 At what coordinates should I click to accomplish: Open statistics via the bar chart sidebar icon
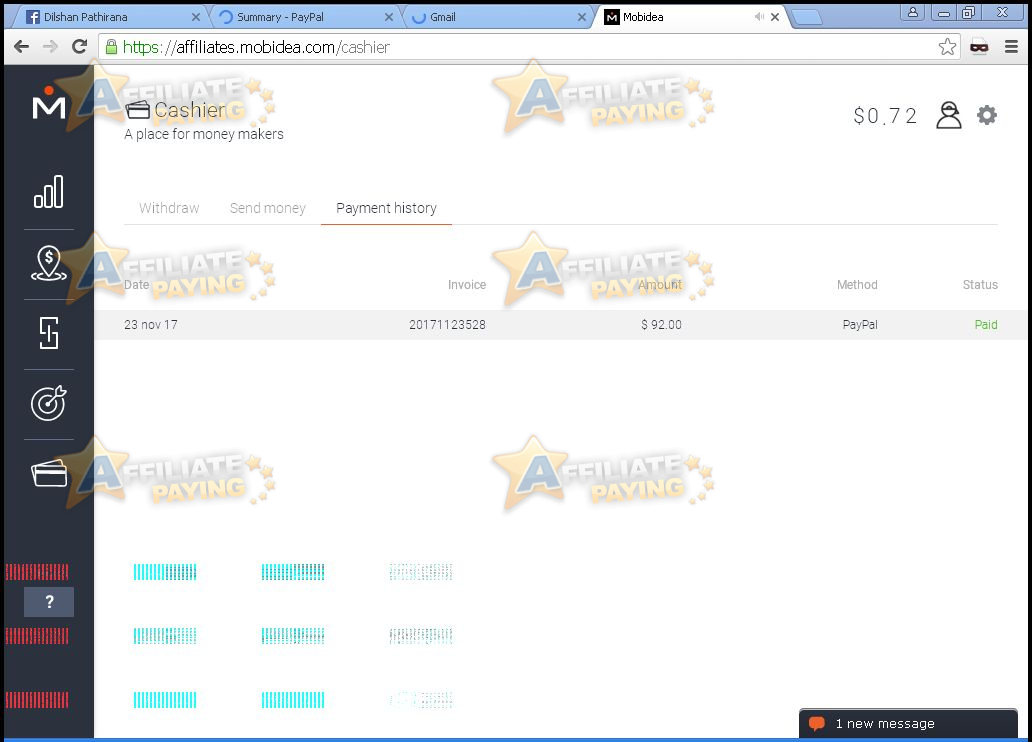click(x=48, y=190)
